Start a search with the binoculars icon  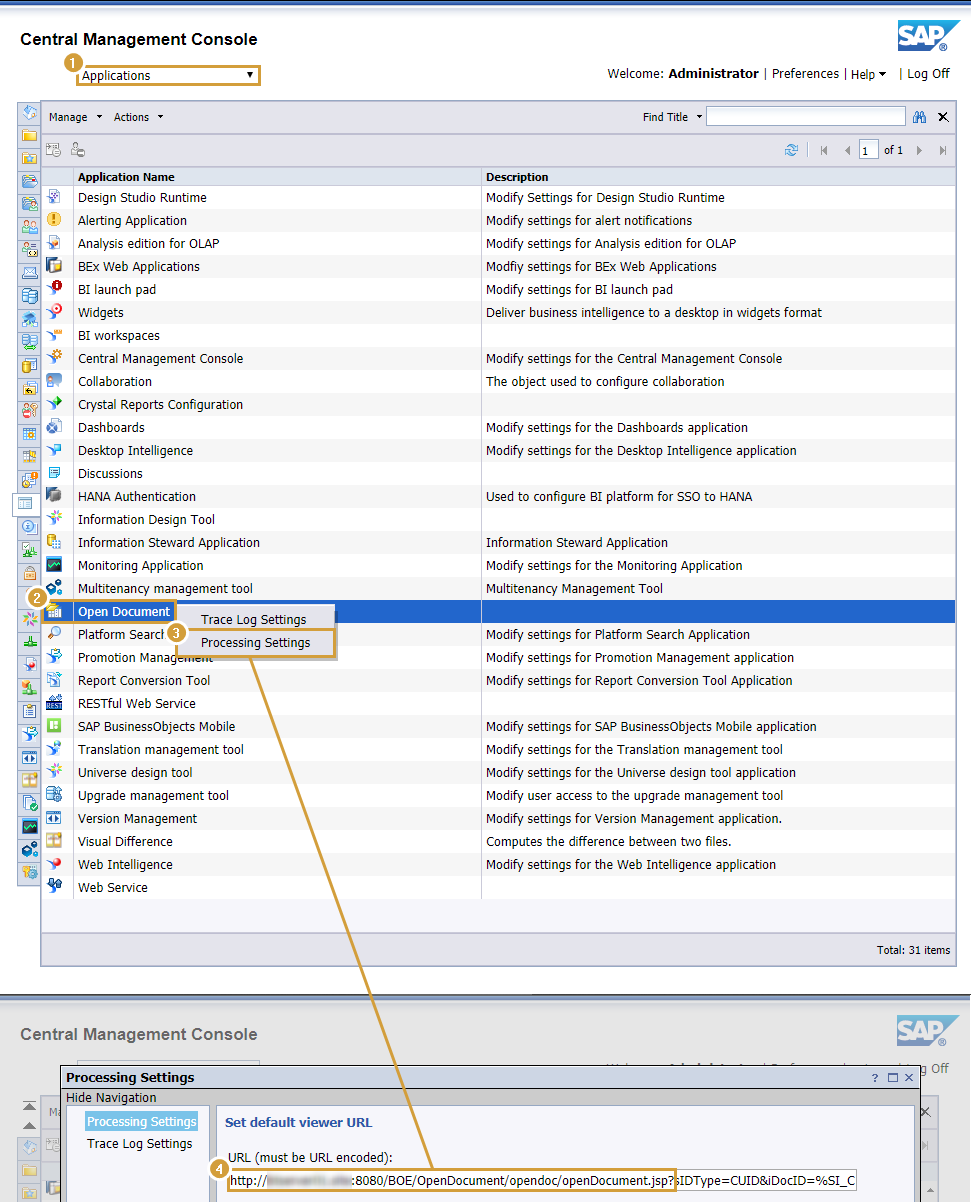(x=919, y=116)
